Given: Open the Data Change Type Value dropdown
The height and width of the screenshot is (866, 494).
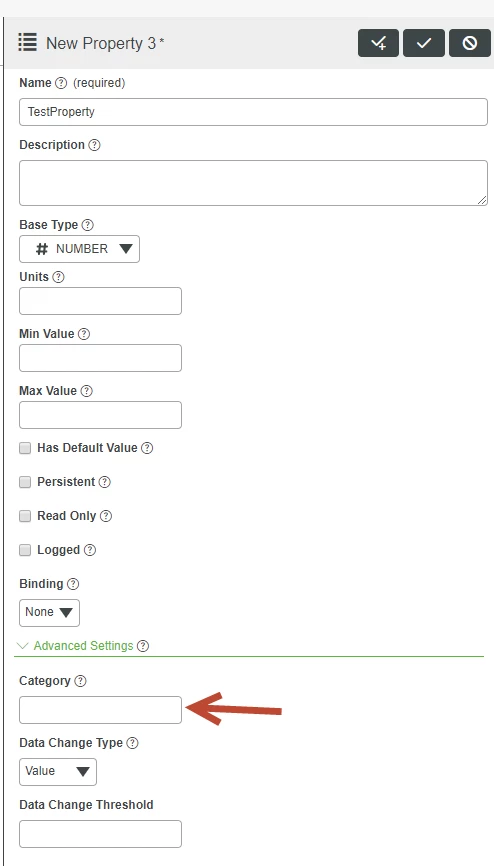Looking at the screenshot, I should 58,772.
